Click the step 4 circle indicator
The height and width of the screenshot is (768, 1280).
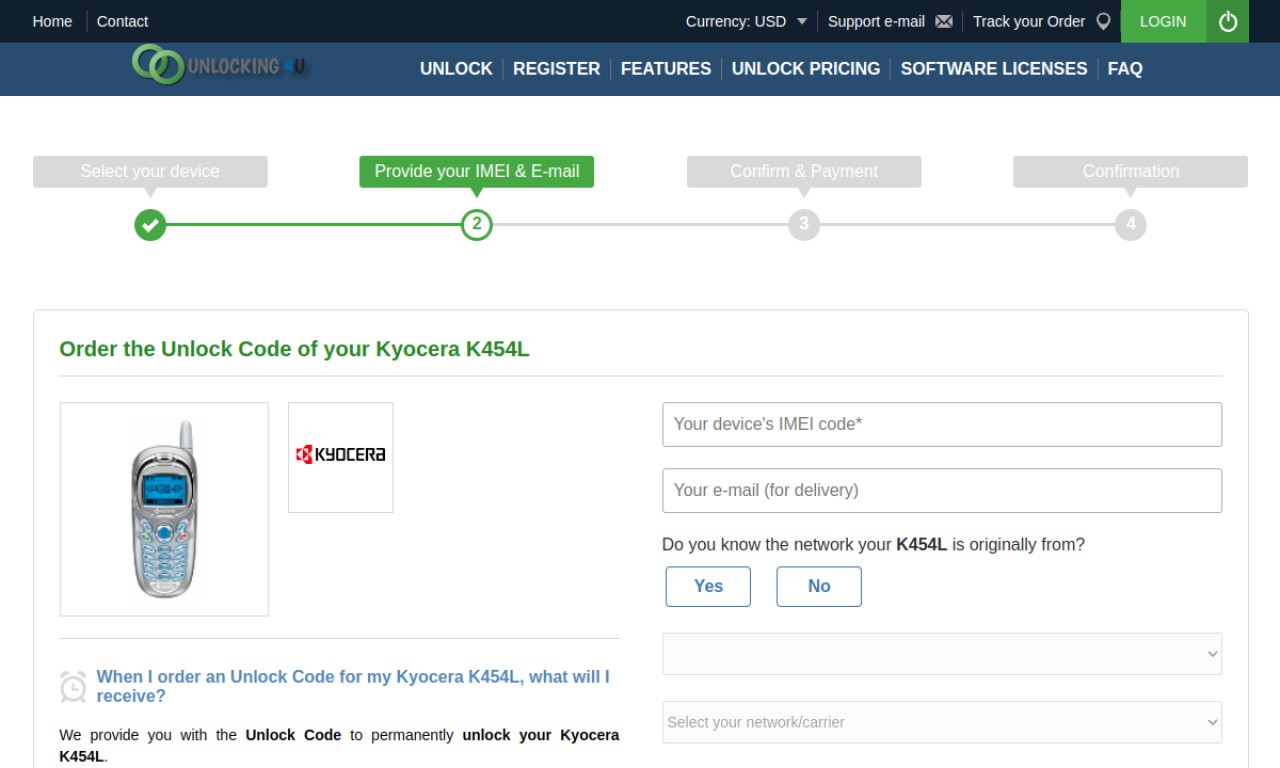[x=1131, y=225]
